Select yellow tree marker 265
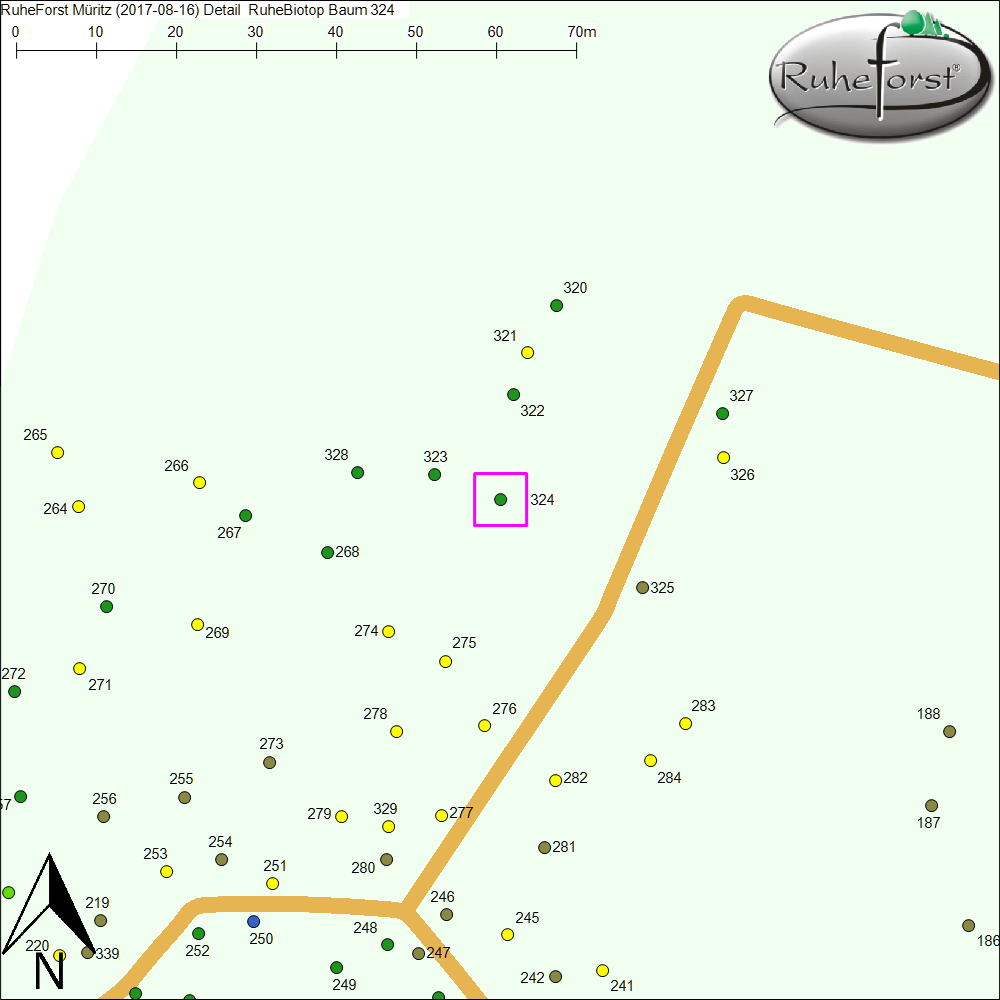The image size is (1000, 1000). pyautogui.click(x=58, y=453)
